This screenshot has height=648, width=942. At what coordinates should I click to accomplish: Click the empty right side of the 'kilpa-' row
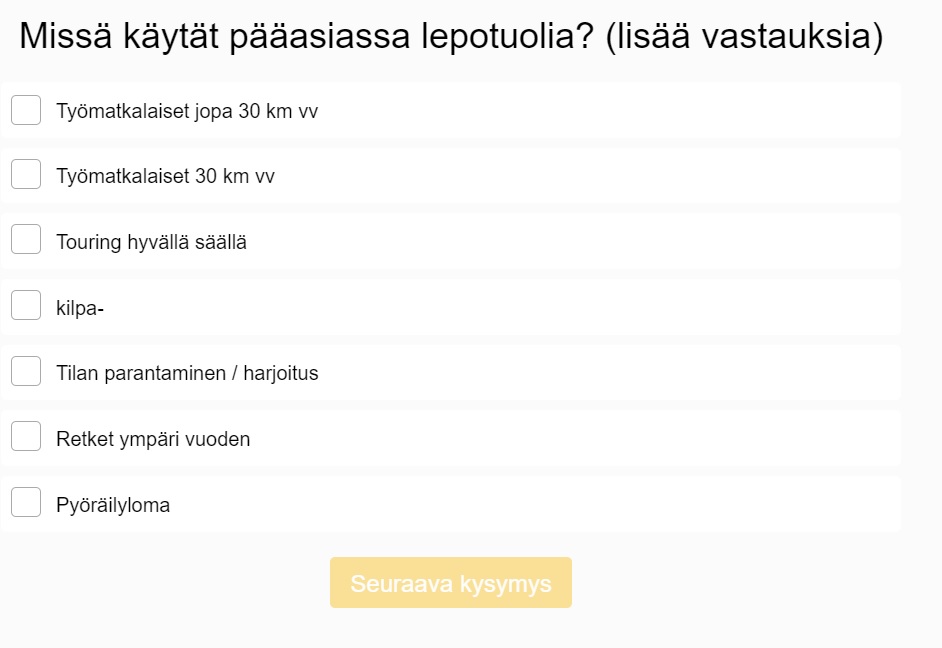click(x=600, y=307)
